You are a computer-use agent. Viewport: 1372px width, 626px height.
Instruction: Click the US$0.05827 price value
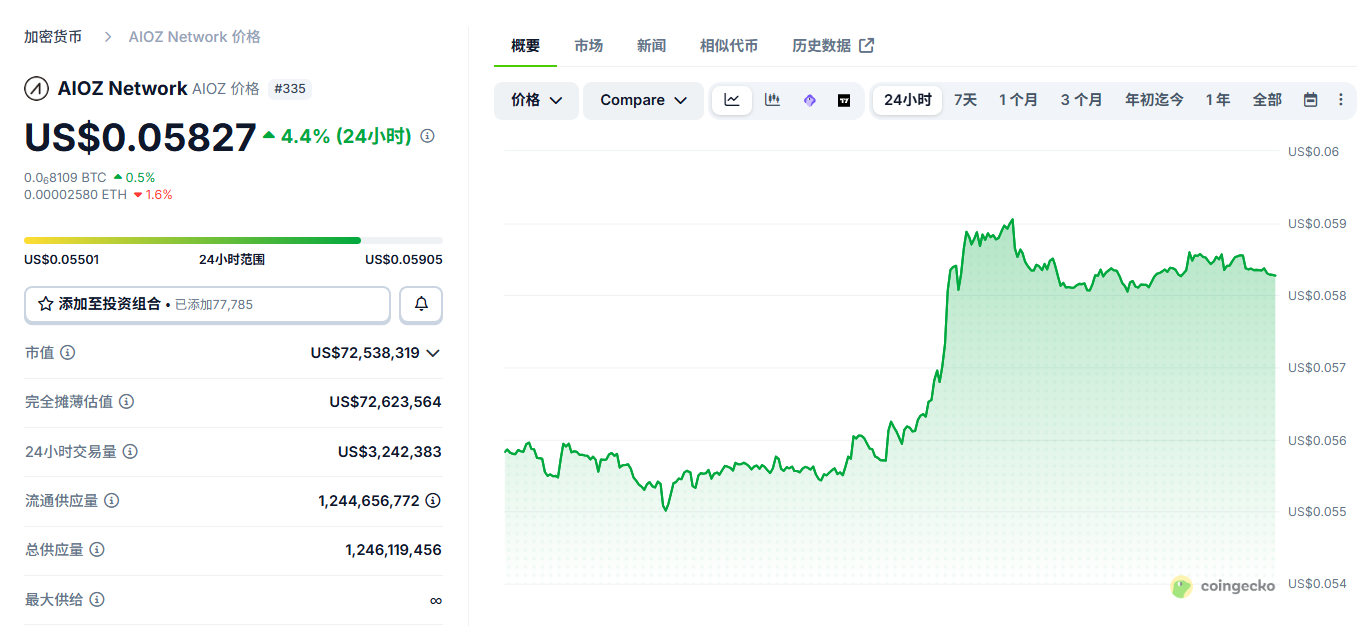tap(140, 137)
